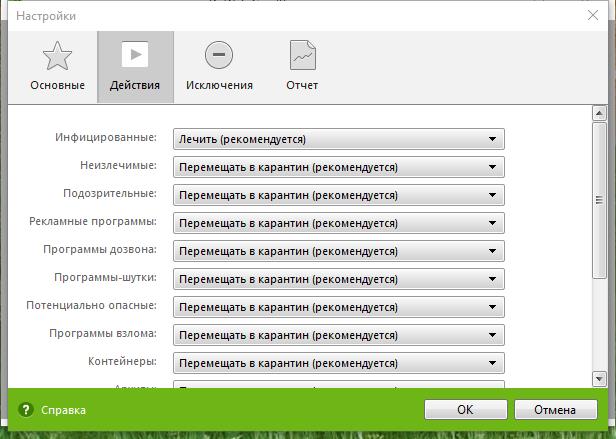Close the Настройки dialog window
Screen dimensions: 616x439
[593, 15]
